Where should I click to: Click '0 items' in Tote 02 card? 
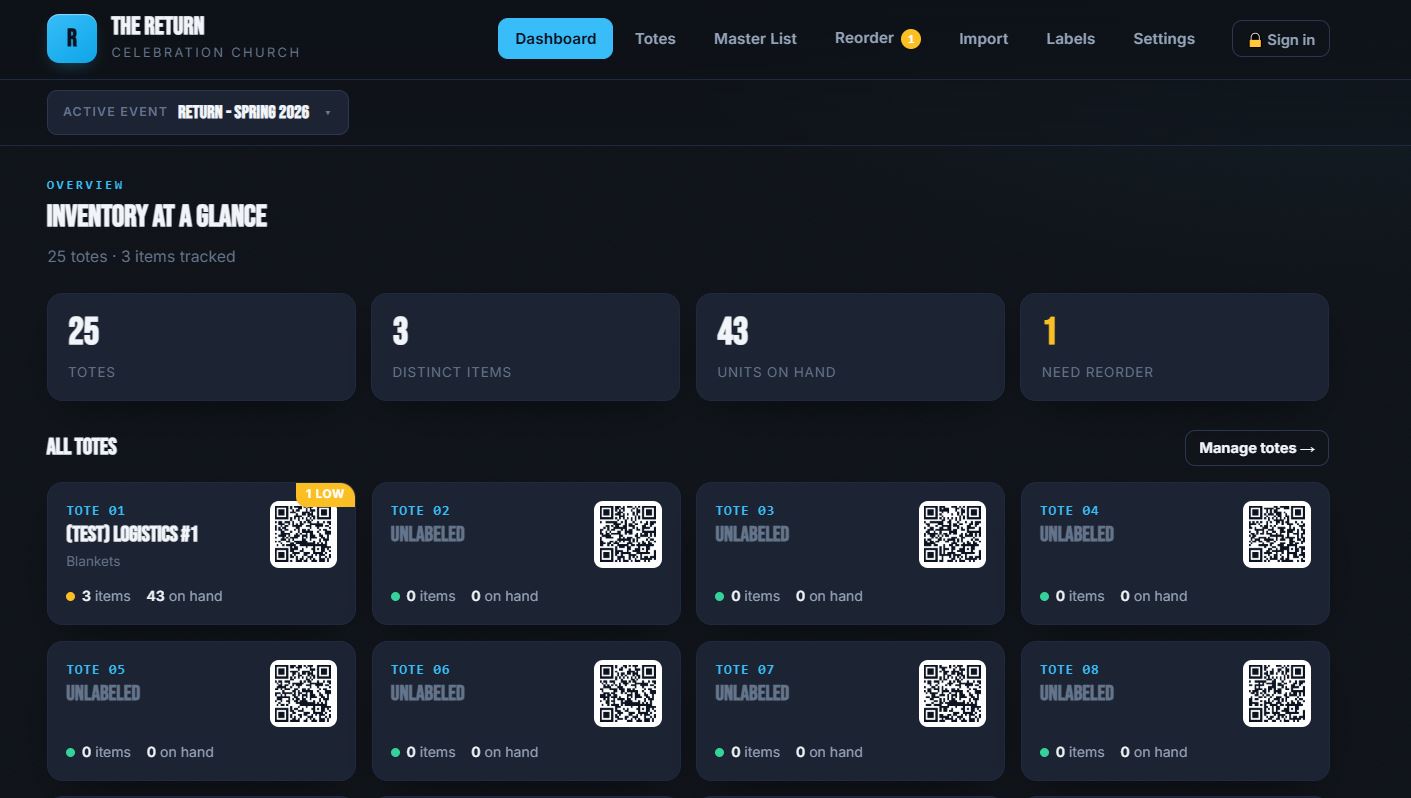[x=430, y=596]
